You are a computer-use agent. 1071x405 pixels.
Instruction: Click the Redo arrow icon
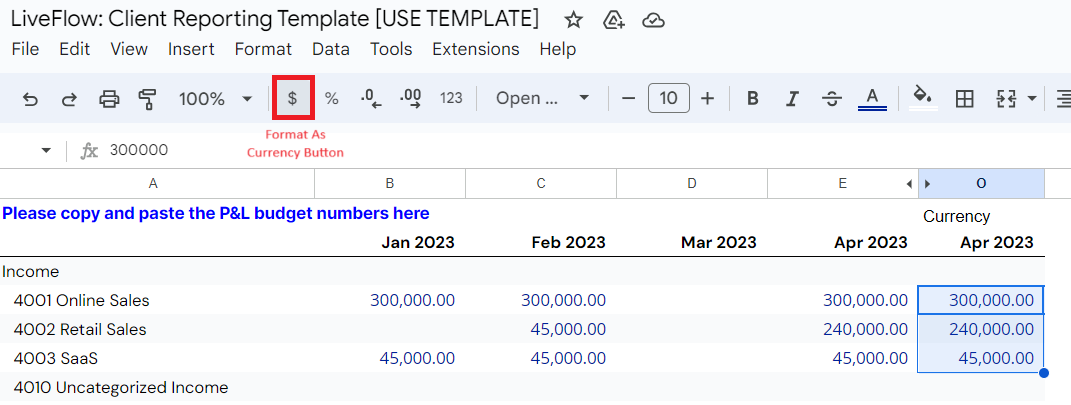click(x=69, y=99)
